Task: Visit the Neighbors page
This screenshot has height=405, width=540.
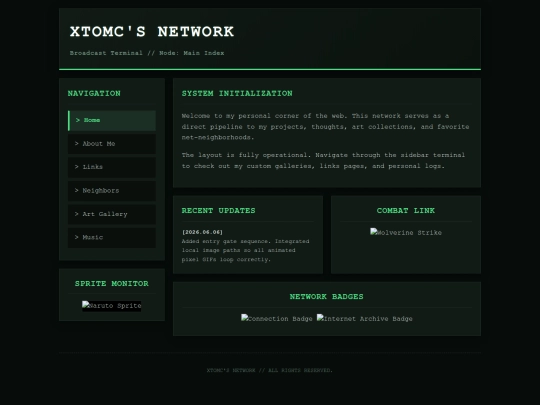Action: pos(112,191)
